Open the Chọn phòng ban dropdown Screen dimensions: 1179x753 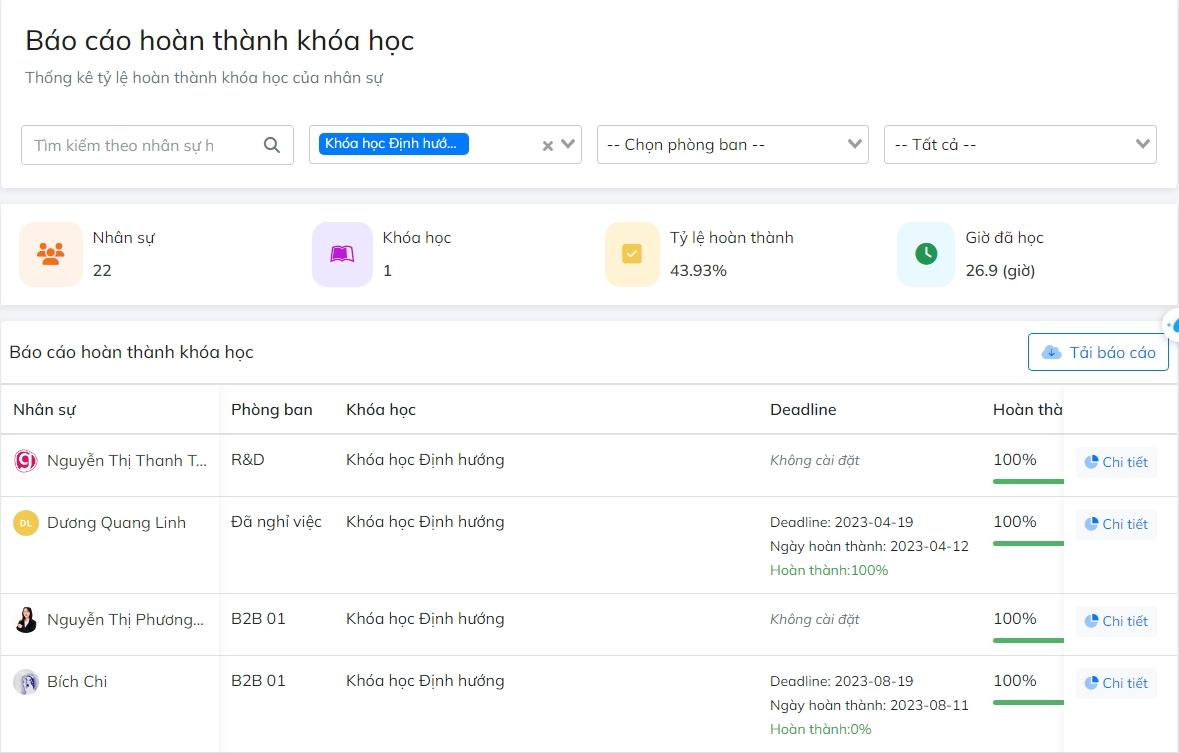(x=732, y=144)
